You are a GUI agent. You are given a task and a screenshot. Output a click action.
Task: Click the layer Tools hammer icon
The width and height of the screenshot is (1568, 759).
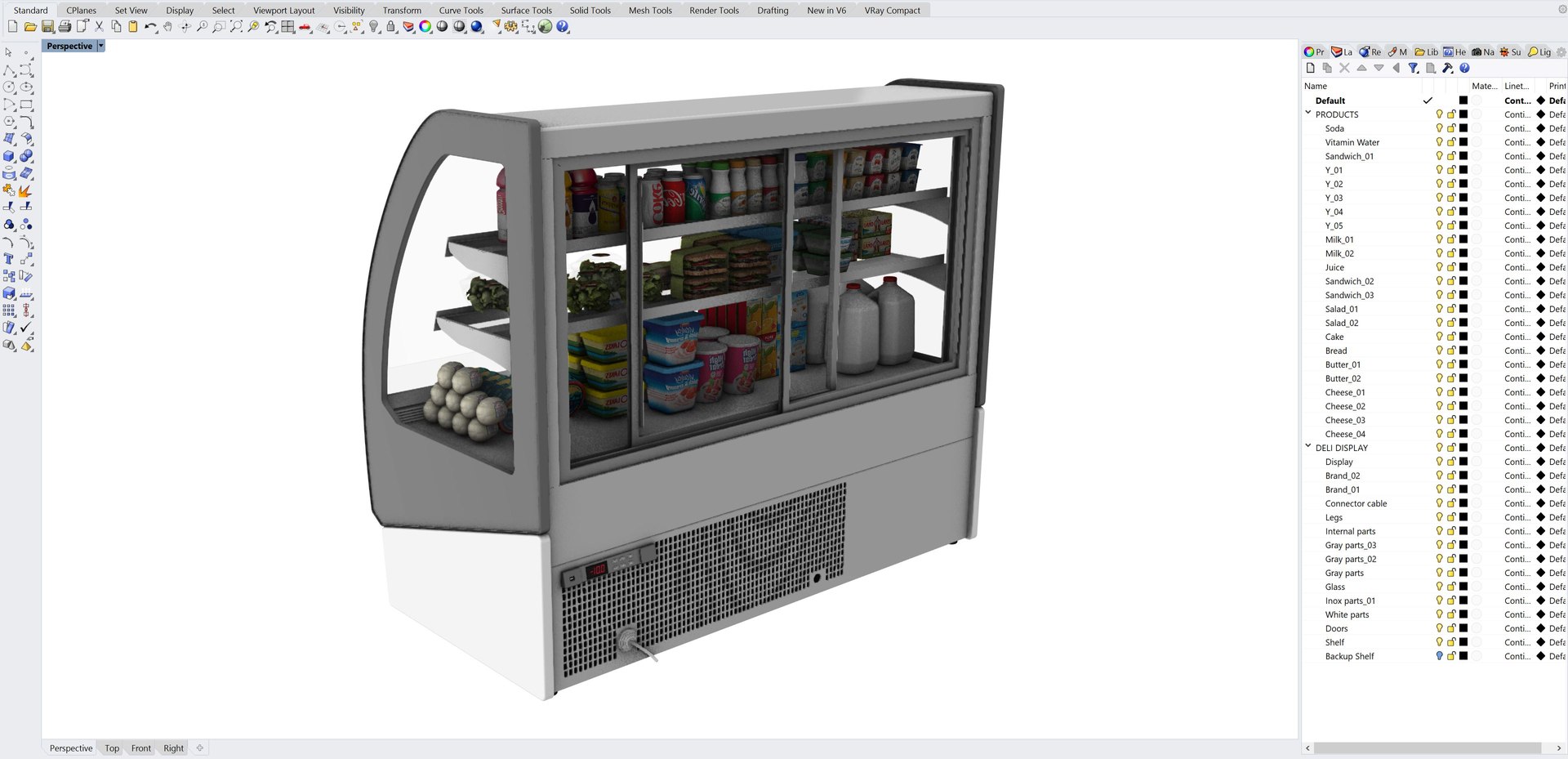coord(1448,69)
